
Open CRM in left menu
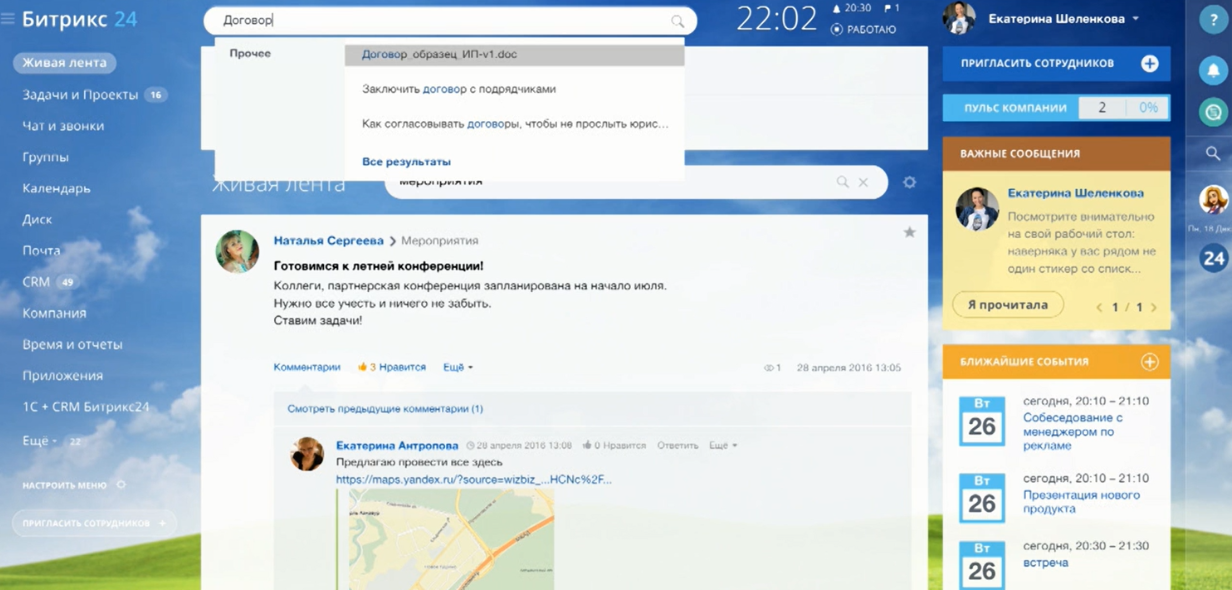36,282
